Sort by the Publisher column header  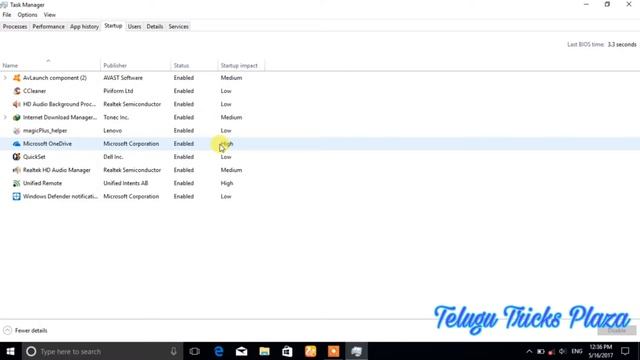point(136,65)
